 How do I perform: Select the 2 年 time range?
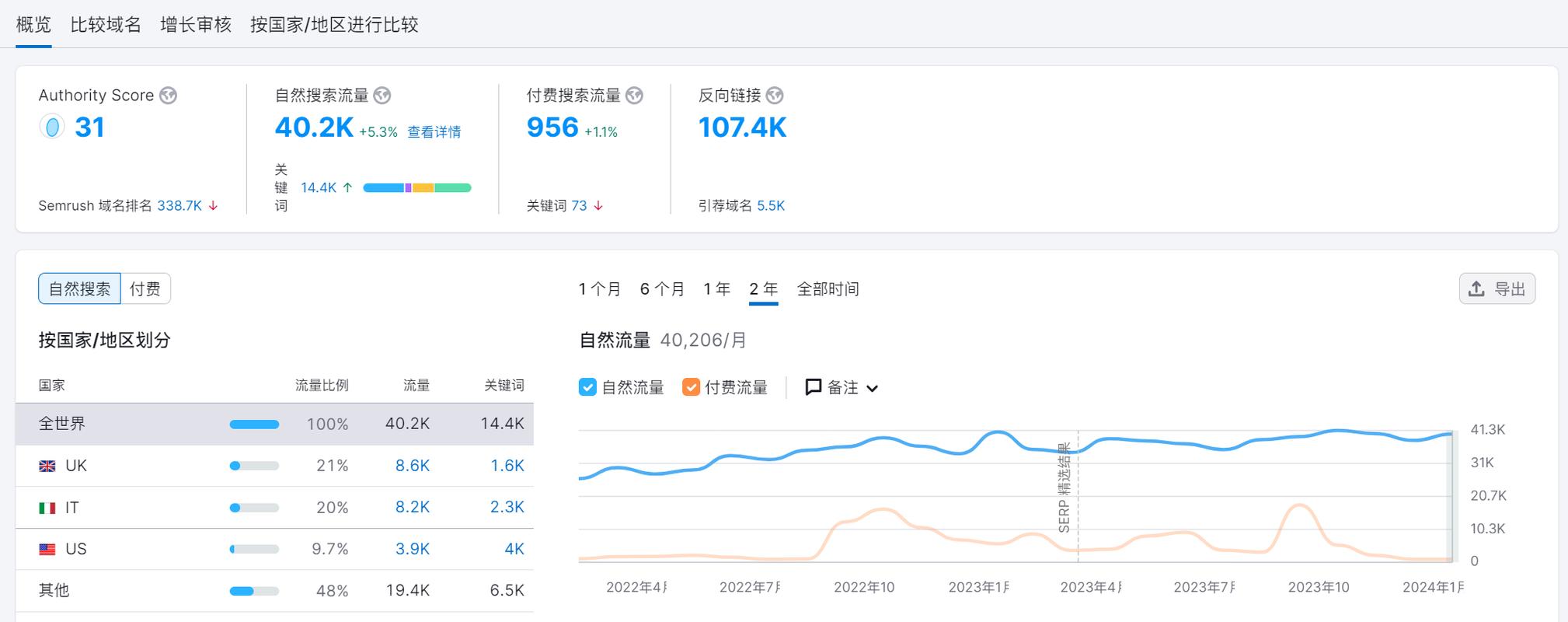point(764,289)
